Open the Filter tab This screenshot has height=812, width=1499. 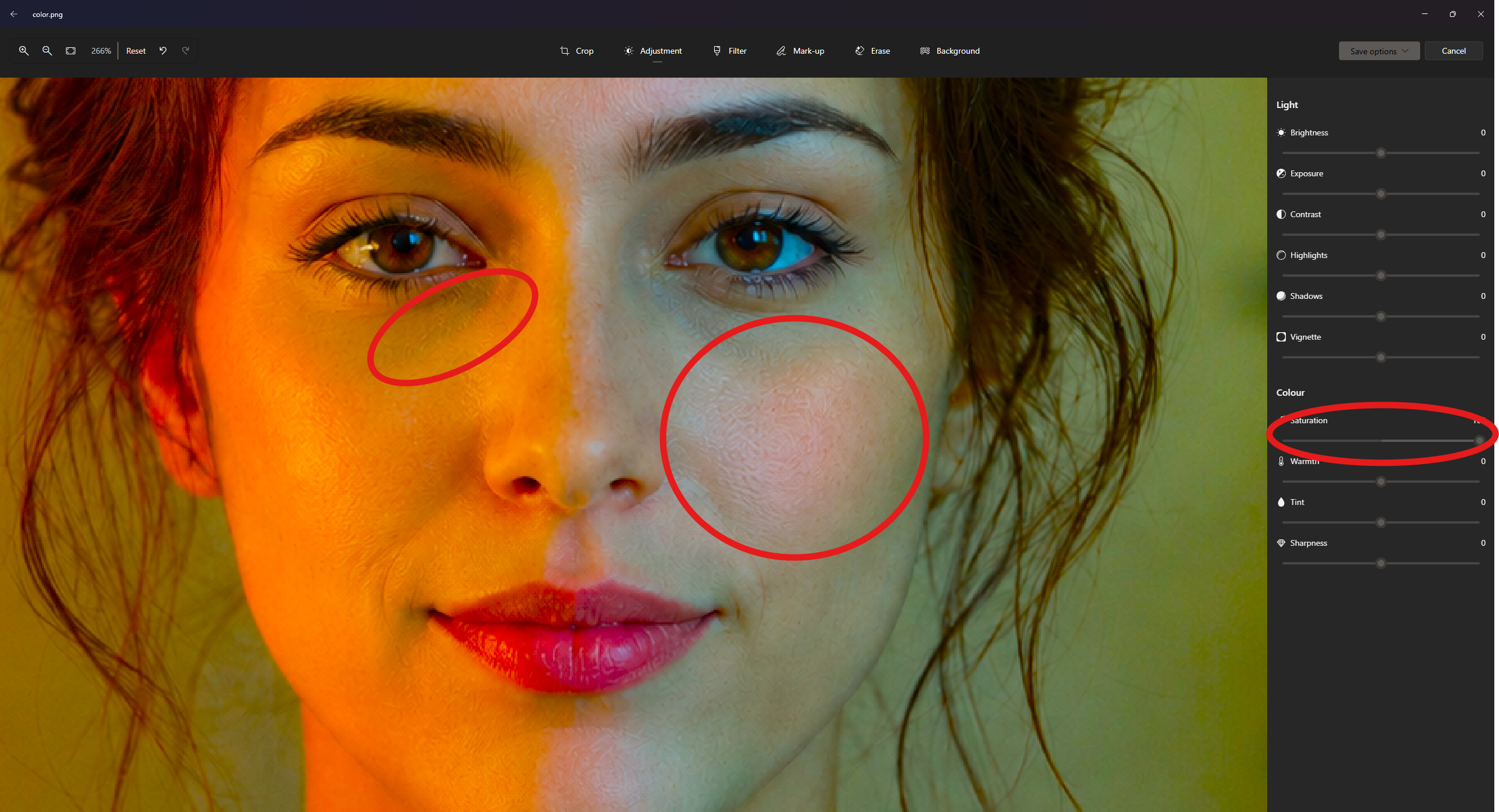pos(730,51)
